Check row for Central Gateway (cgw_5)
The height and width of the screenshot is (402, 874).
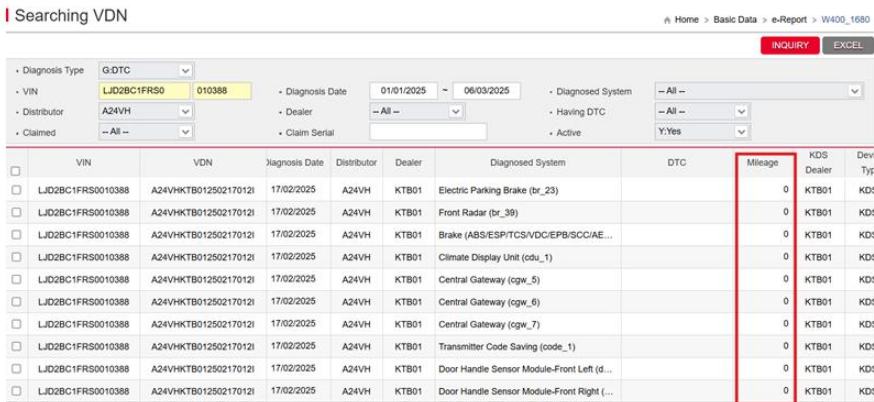tap(16, 279)
